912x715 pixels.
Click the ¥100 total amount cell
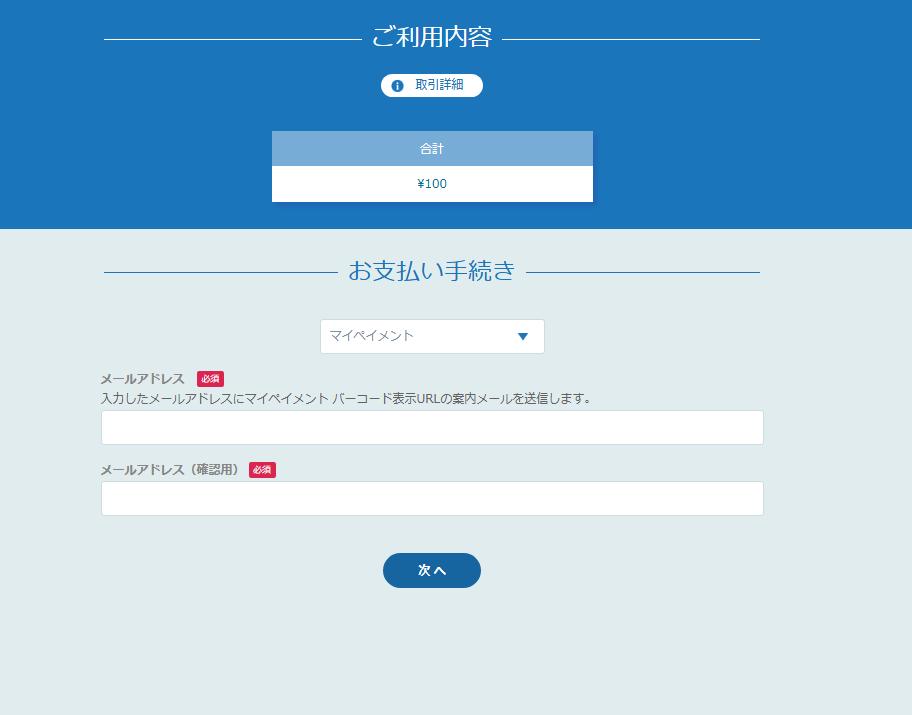pyautogui.click(x=432, y=184)
